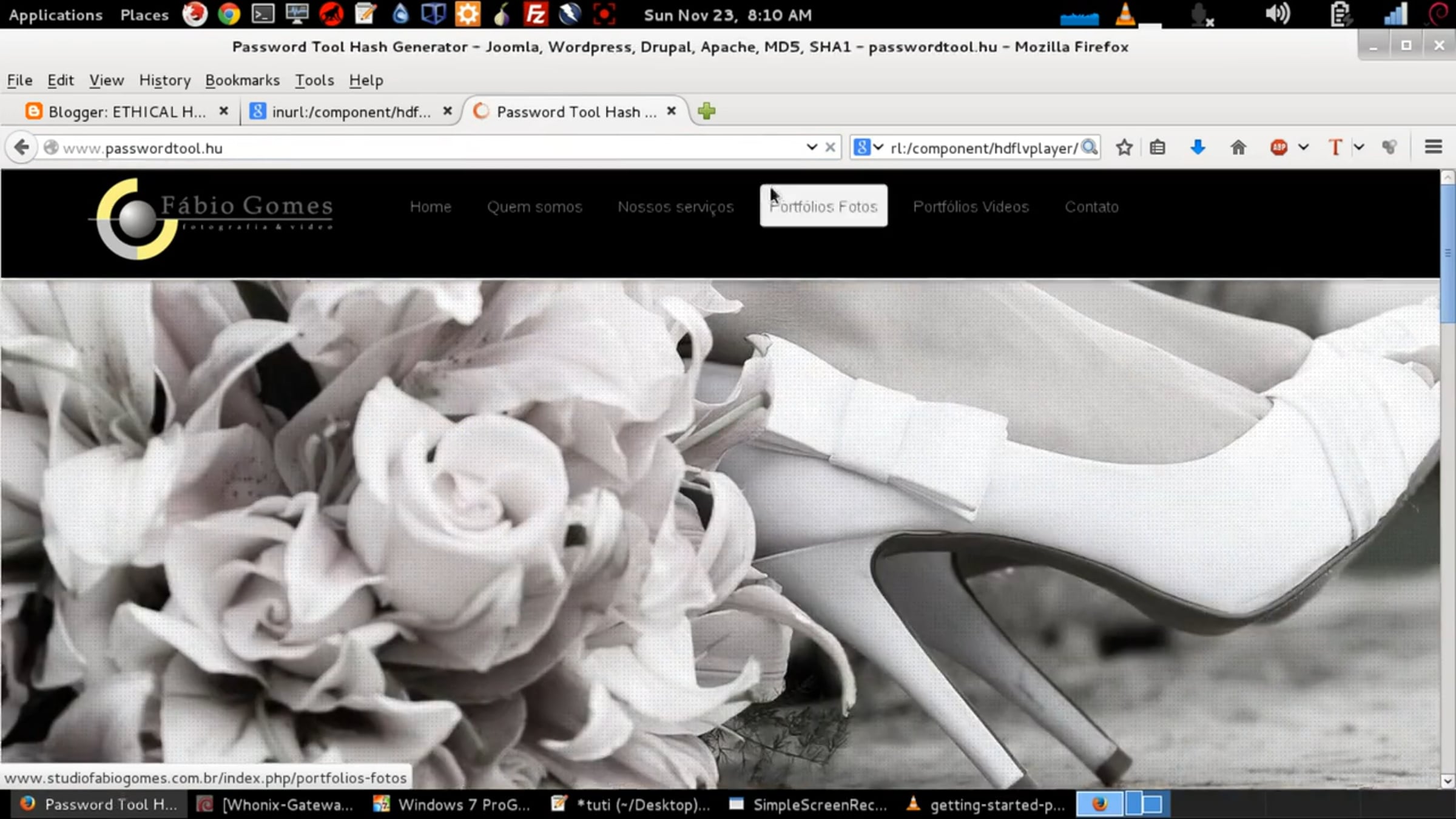This screenshot has height=819, width=1456.
Task: Open the text editor notepad launcher
Action: click(x=365, y=14)
